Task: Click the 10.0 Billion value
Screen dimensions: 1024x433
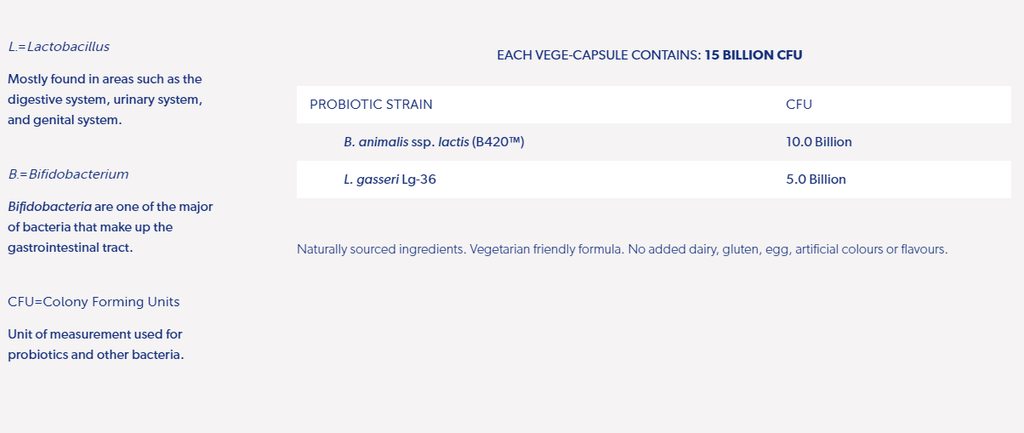Action: click(819, 142)
